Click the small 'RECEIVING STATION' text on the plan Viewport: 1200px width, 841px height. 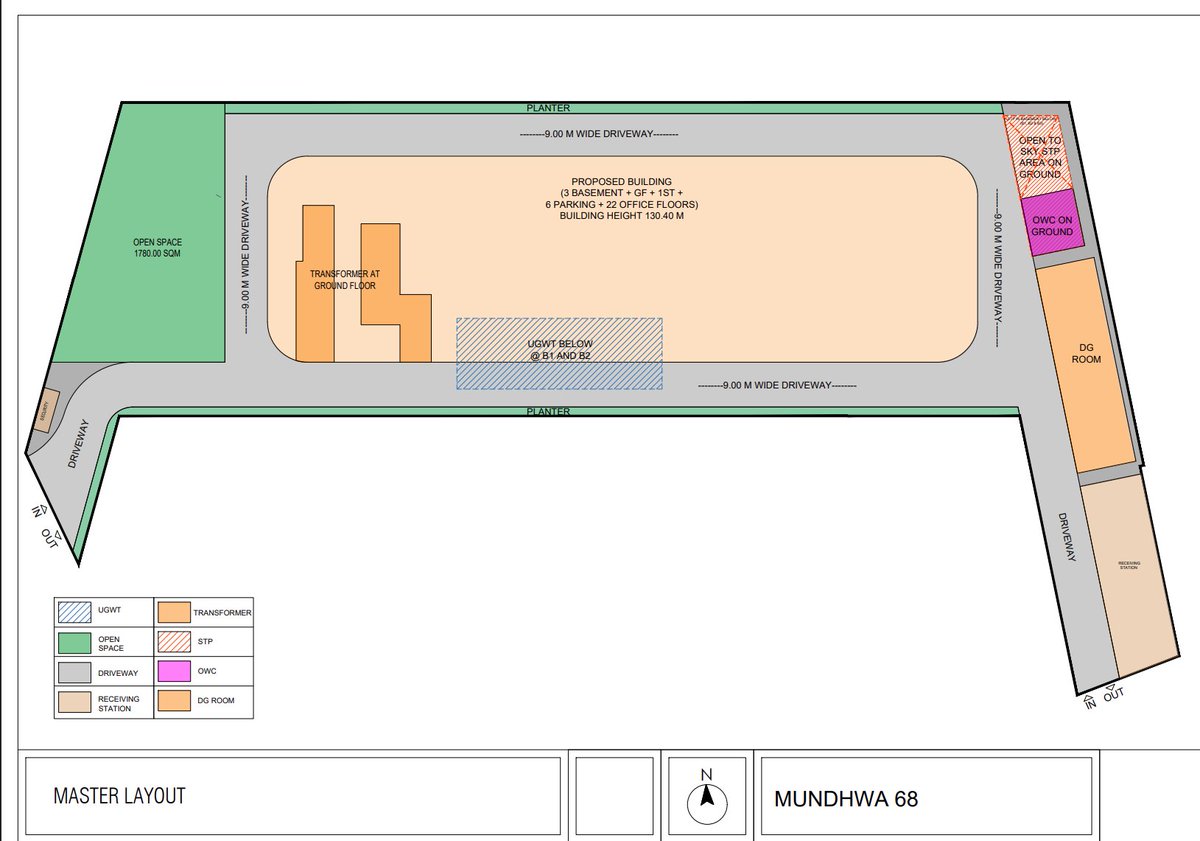point(1128,565)
